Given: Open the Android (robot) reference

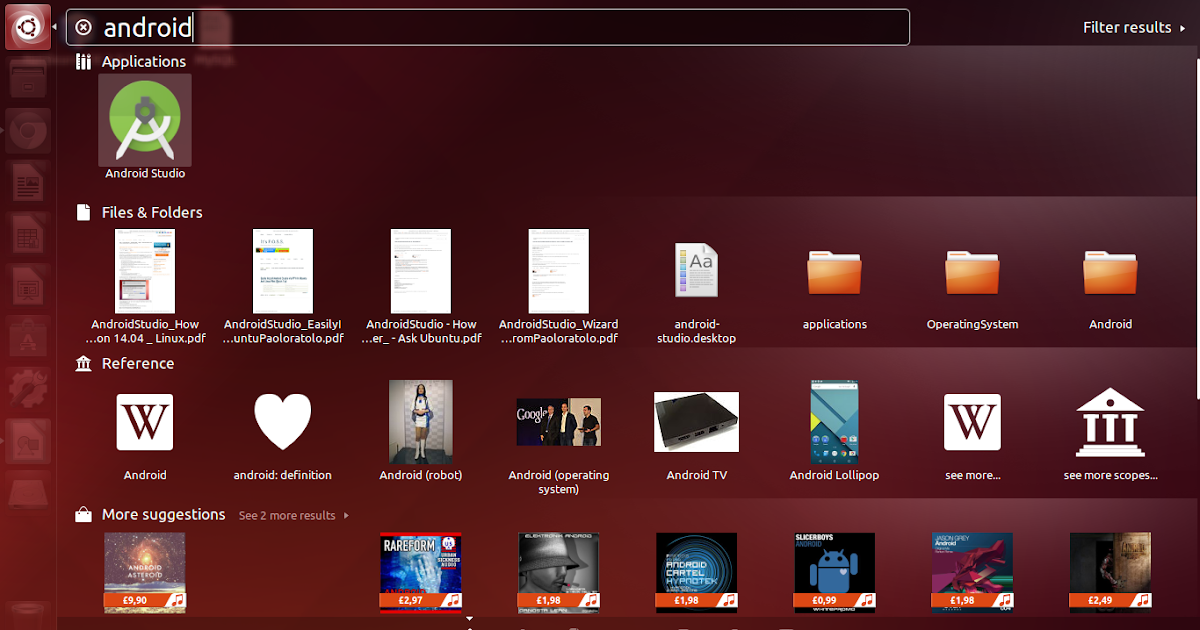Looking at the screenshot, I should [421, 432].
